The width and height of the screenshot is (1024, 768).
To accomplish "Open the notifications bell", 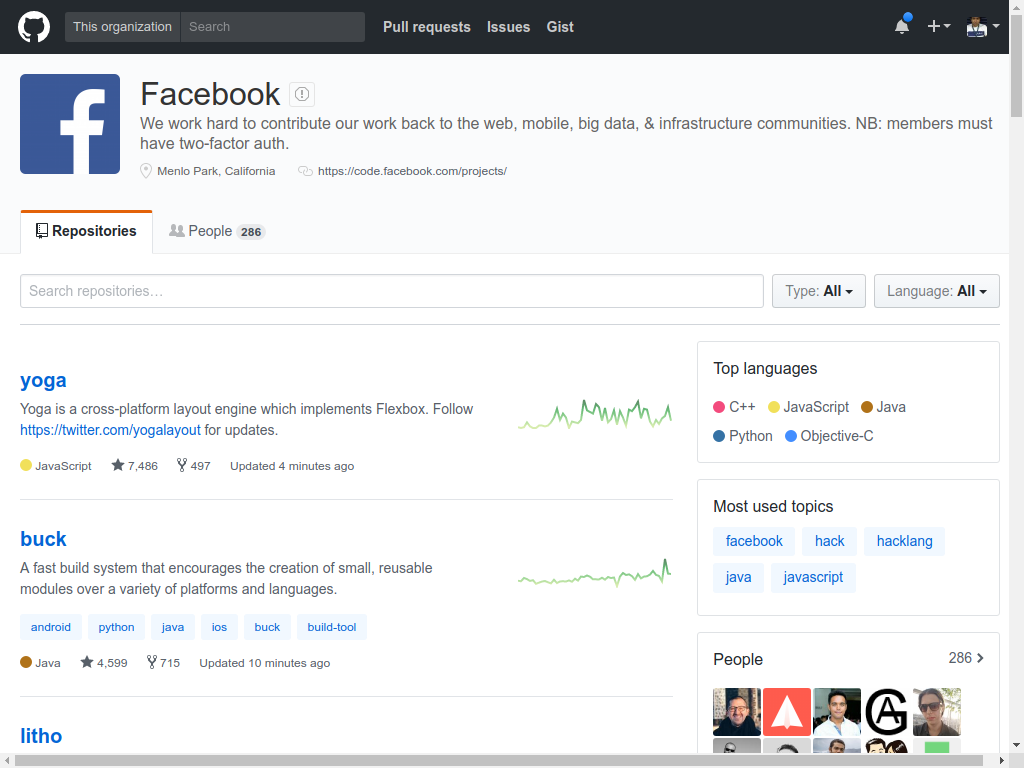I will (x=902, y=25).
